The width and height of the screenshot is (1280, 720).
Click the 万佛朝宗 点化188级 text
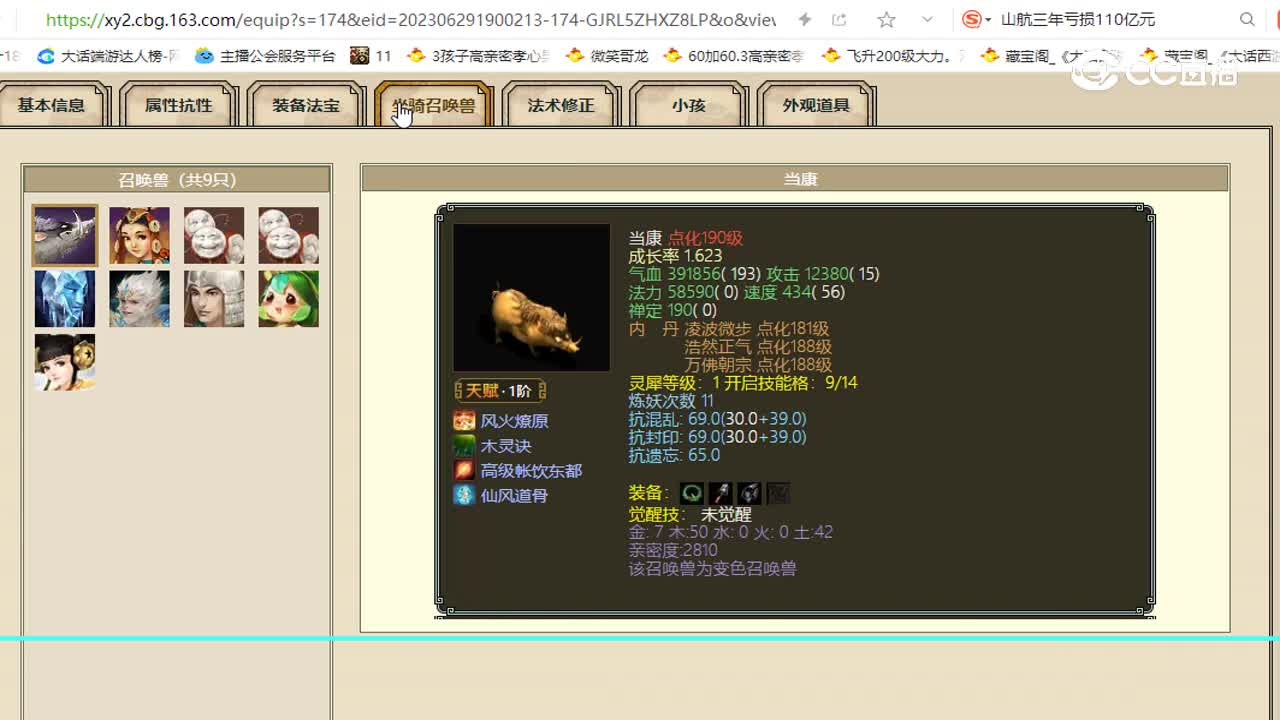click(758, 365)
